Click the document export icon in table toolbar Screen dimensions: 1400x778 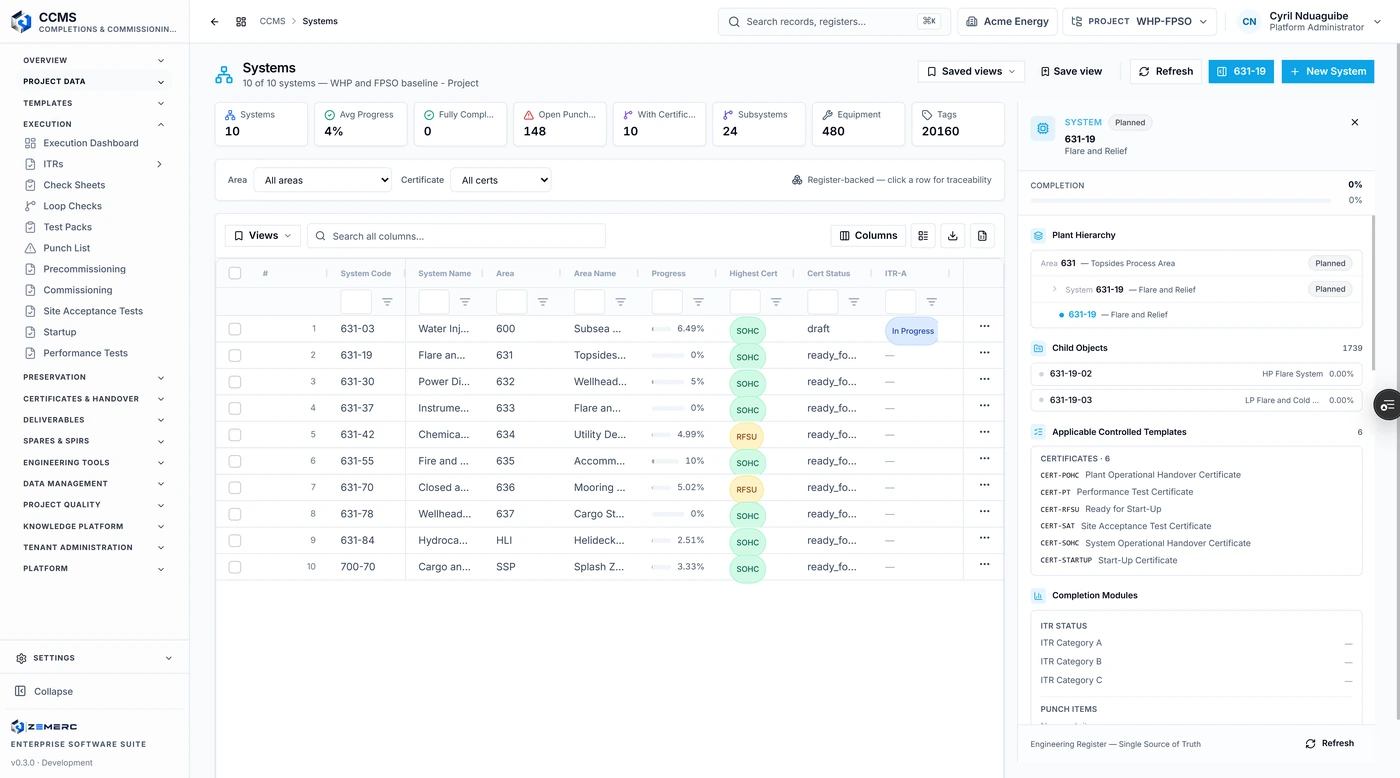click(982, 236)
